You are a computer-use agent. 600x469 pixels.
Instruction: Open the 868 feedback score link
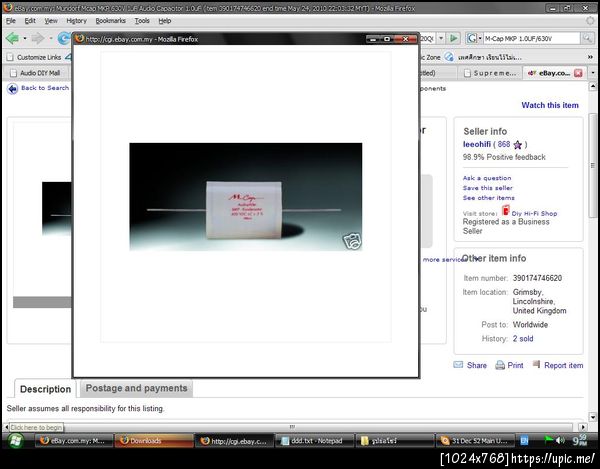[504, 144]
